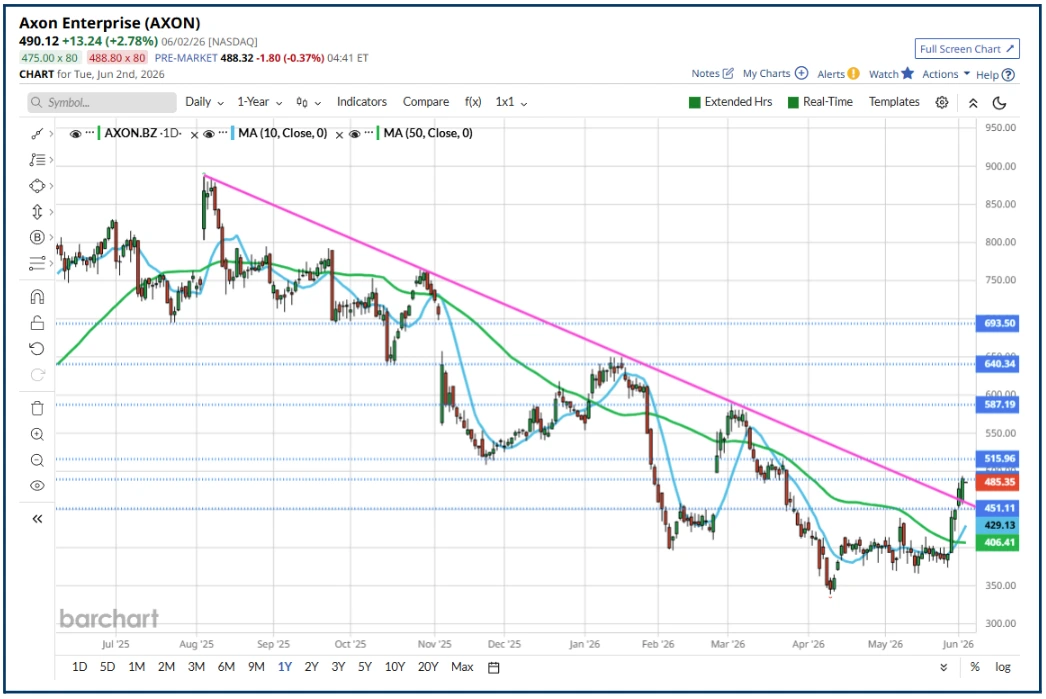This screenshot has height=699, width=1046.
Task: Collapse toolbar with double up arrows
Action: pyautogui.click(x=973, y=103)
